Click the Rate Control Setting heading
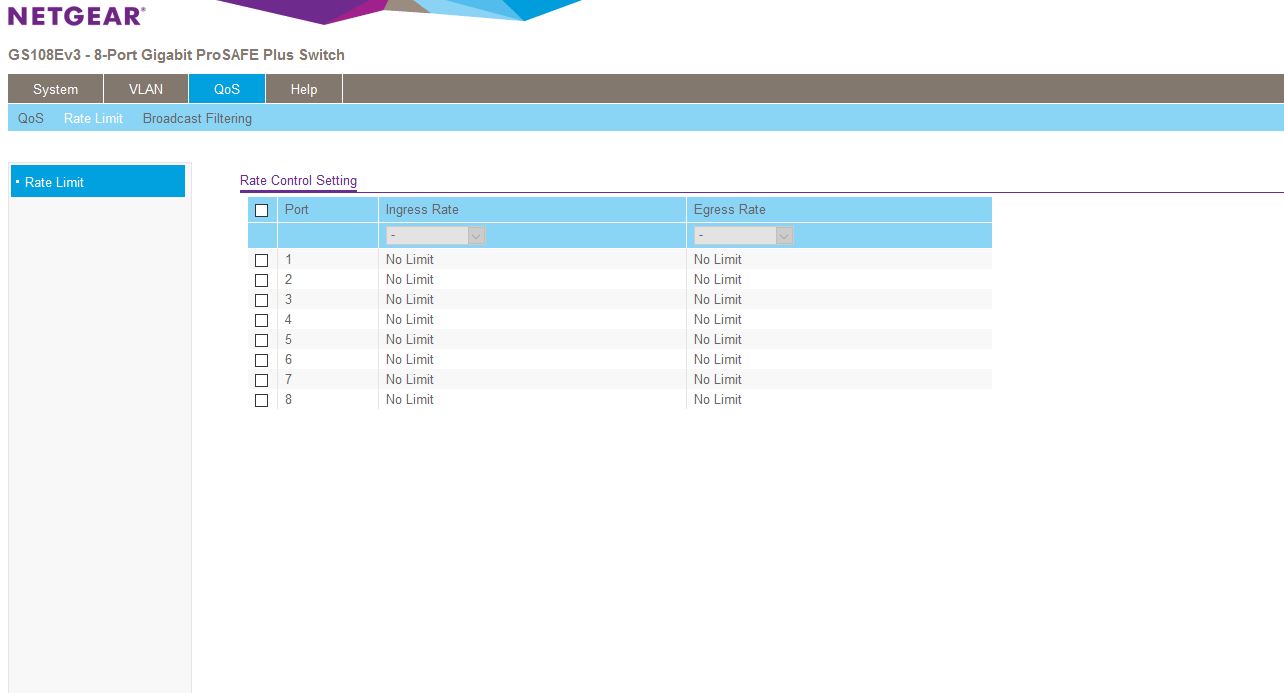1284x693 pixels. tap(298, 181)
